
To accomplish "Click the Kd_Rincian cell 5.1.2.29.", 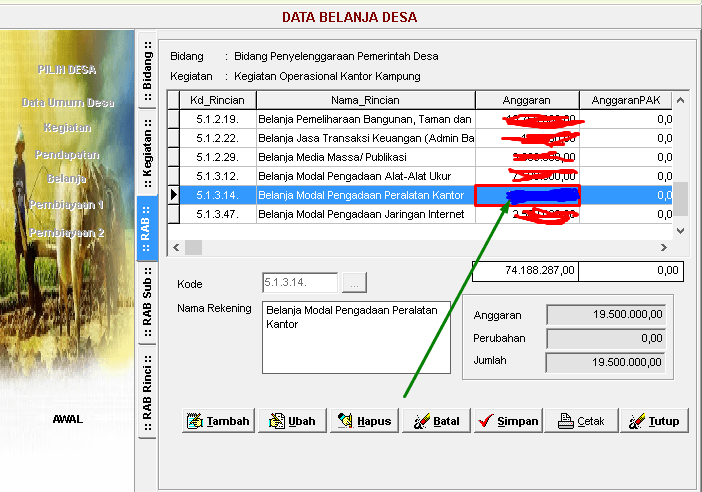I will tap(218, 157).
